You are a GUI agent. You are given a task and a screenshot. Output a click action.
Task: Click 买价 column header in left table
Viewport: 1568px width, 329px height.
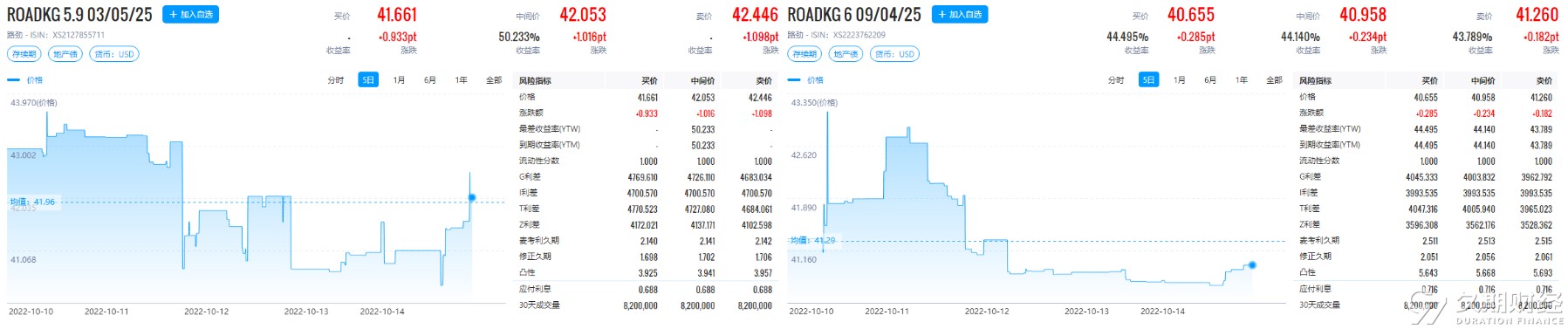pos(650,80)
